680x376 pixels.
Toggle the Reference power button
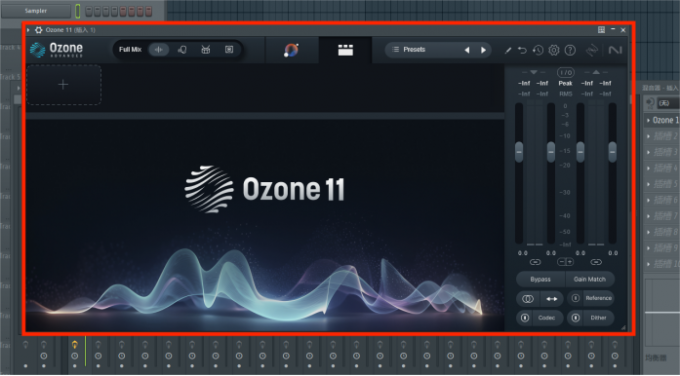coord(575,298)
